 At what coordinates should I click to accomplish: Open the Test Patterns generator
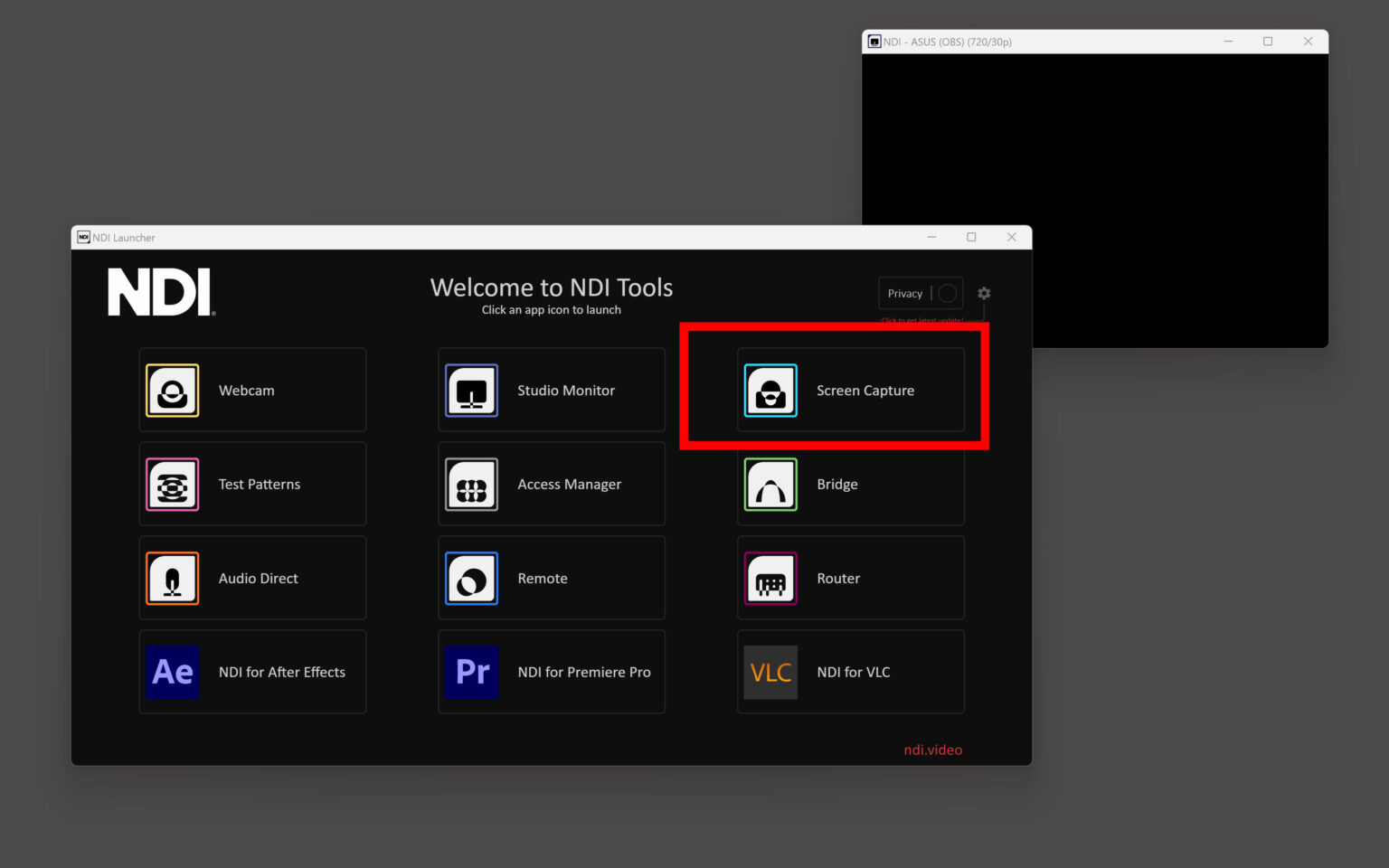251,484
